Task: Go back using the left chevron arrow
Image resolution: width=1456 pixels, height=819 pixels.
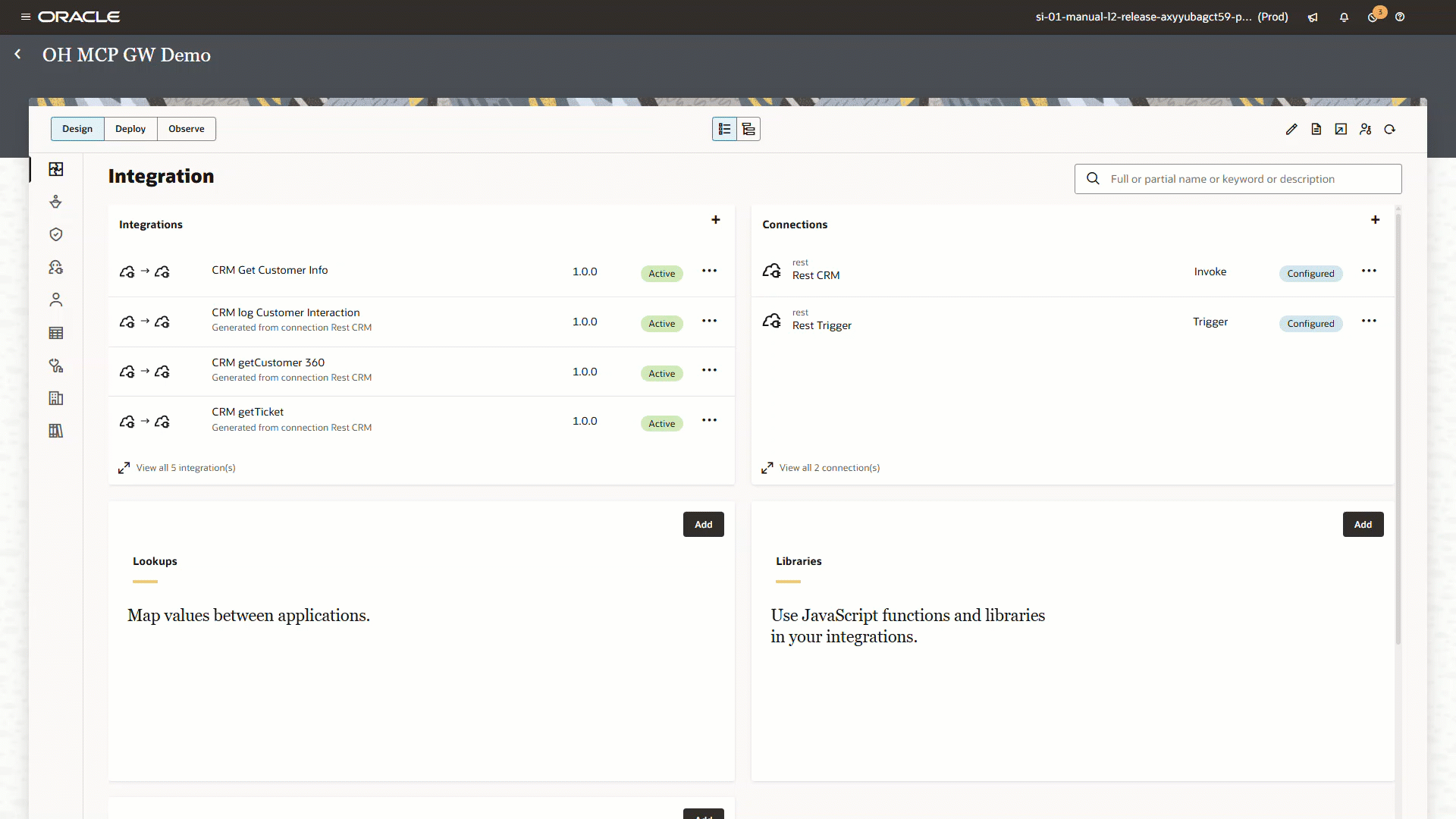Action: [17, 54]
